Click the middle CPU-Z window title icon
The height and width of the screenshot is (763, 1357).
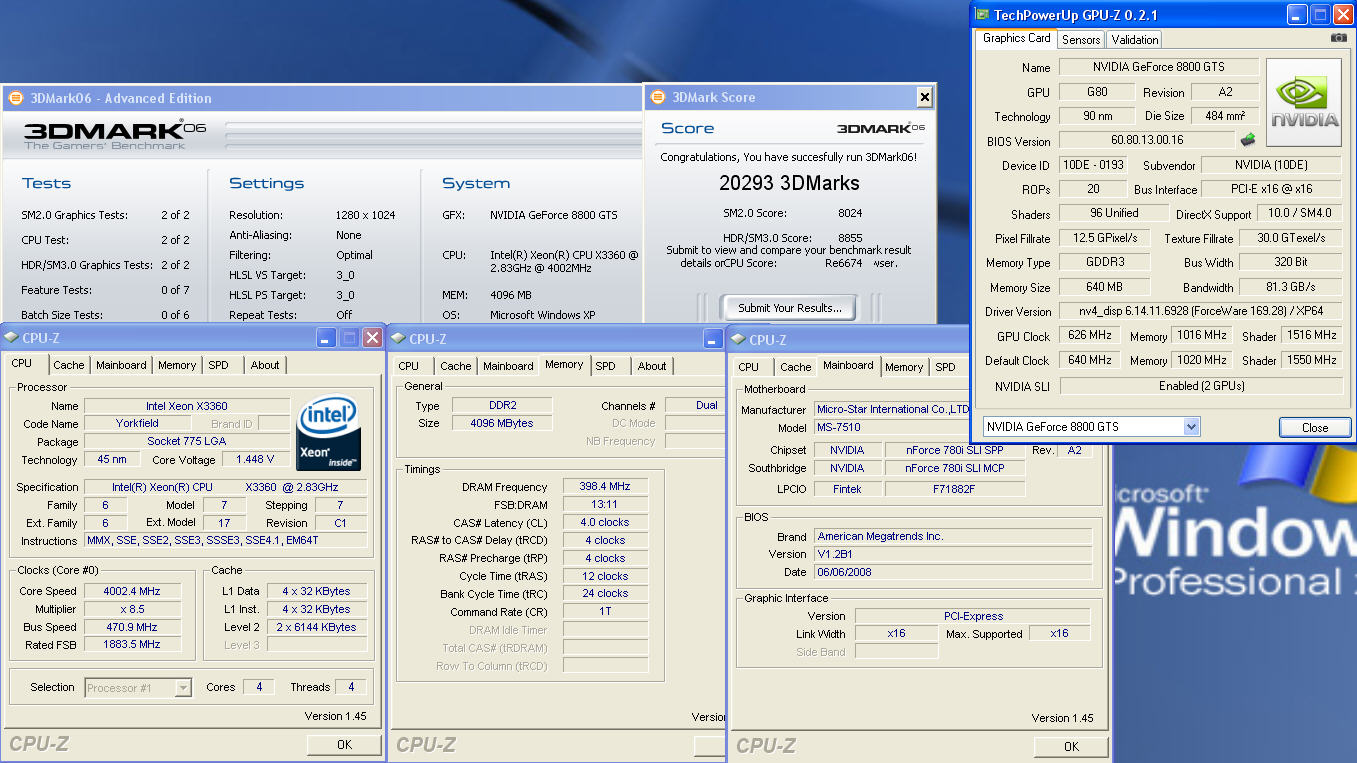click(398, 338)
